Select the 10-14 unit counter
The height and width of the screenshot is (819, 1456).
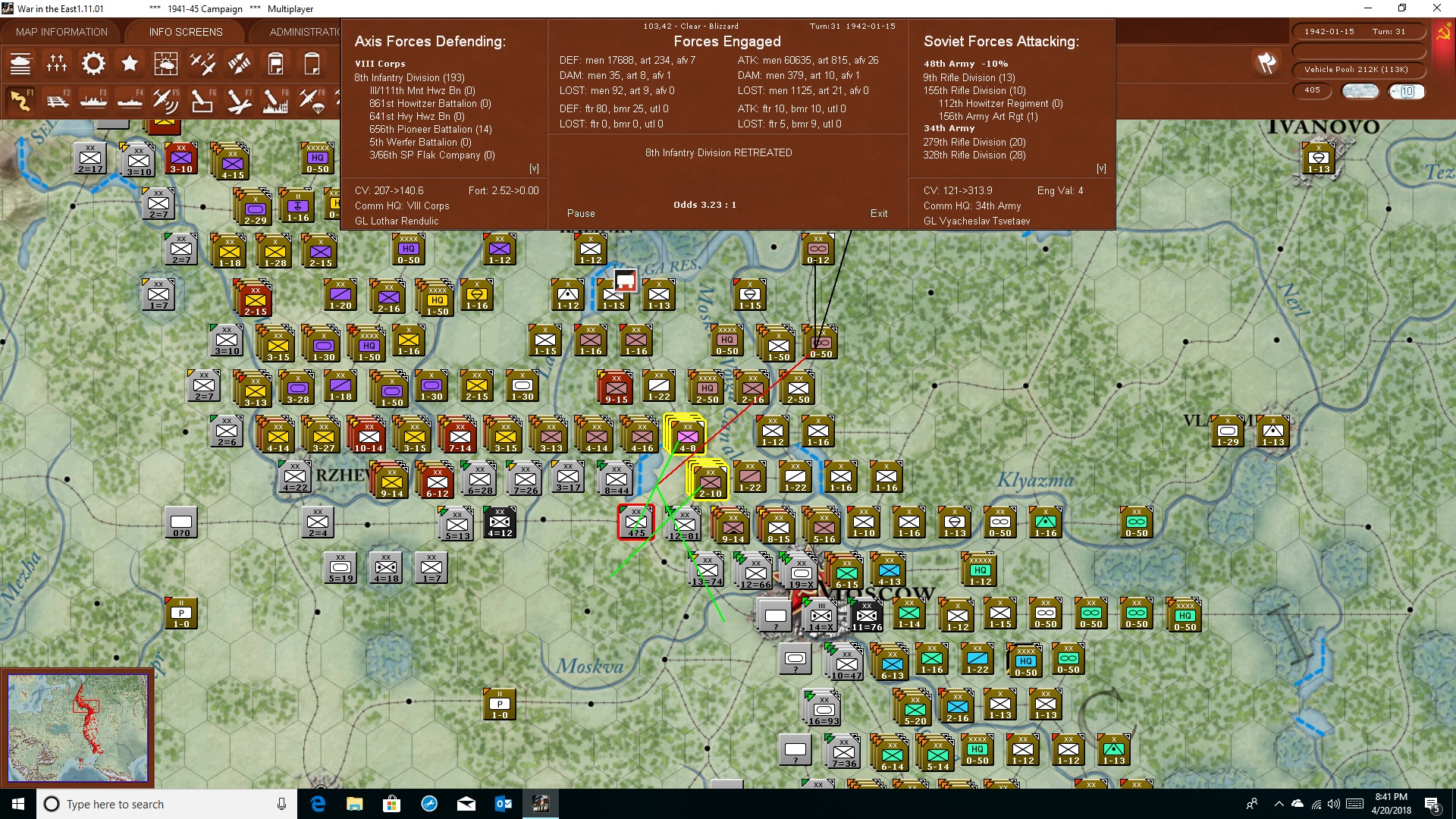click(x=368, y=435)
